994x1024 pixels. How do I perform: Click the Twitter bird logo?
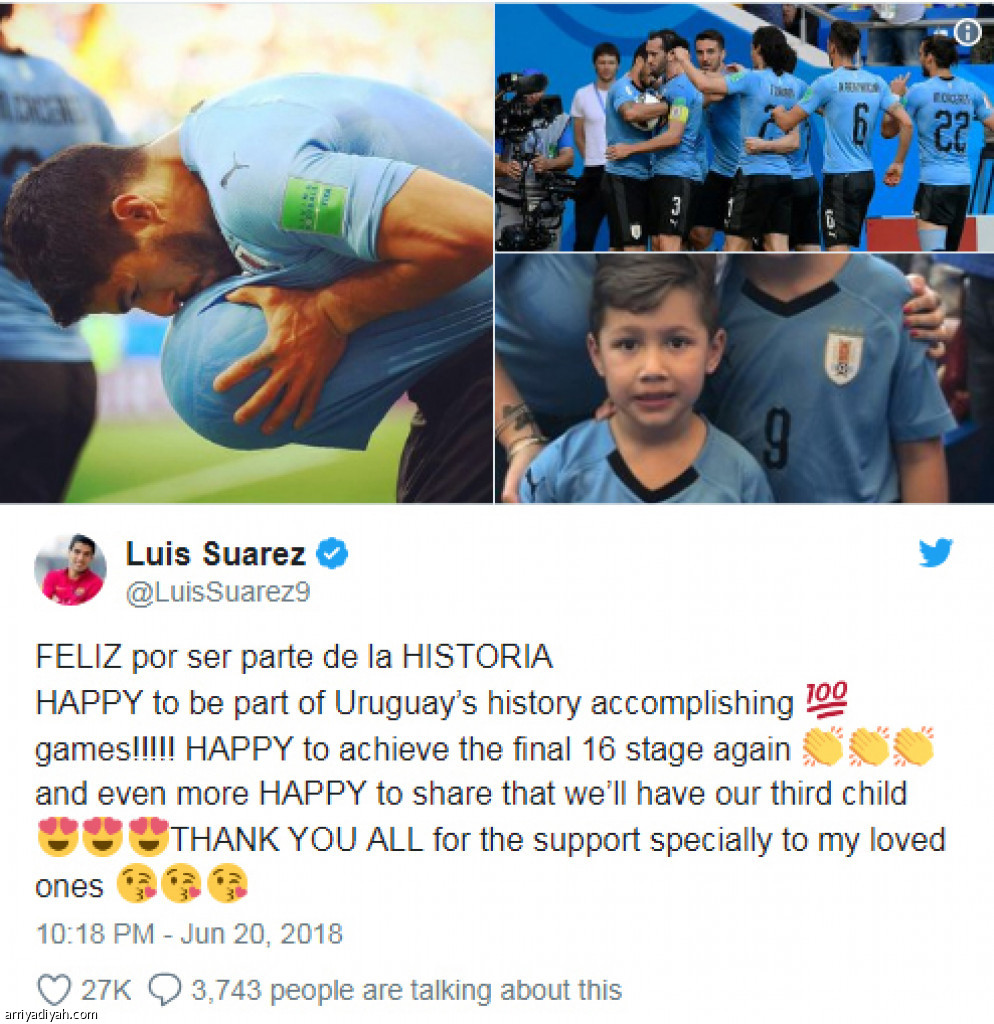(x=935, y=553)
